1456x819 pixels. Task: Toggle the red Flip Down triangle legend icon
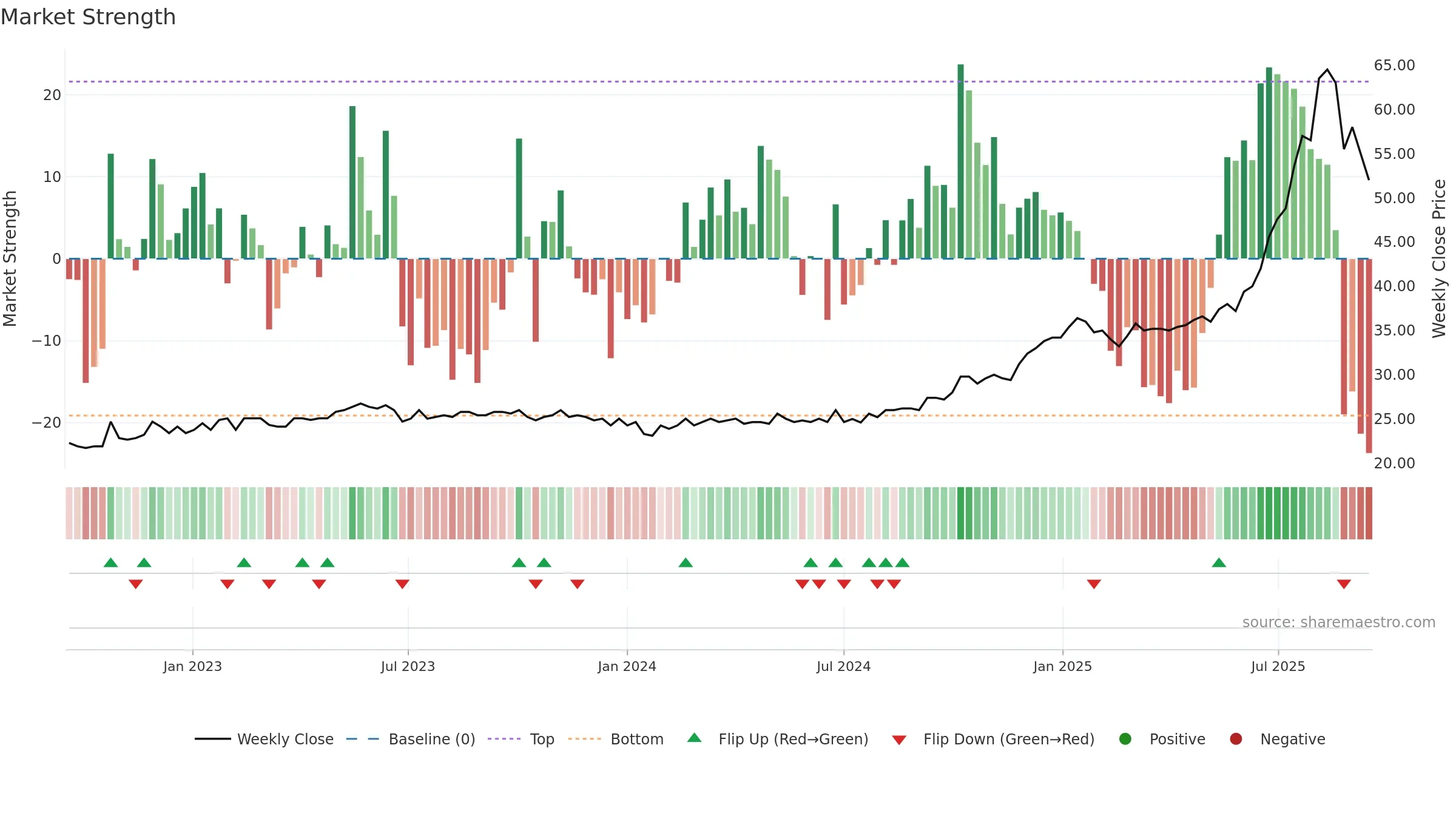click(900, 740)
